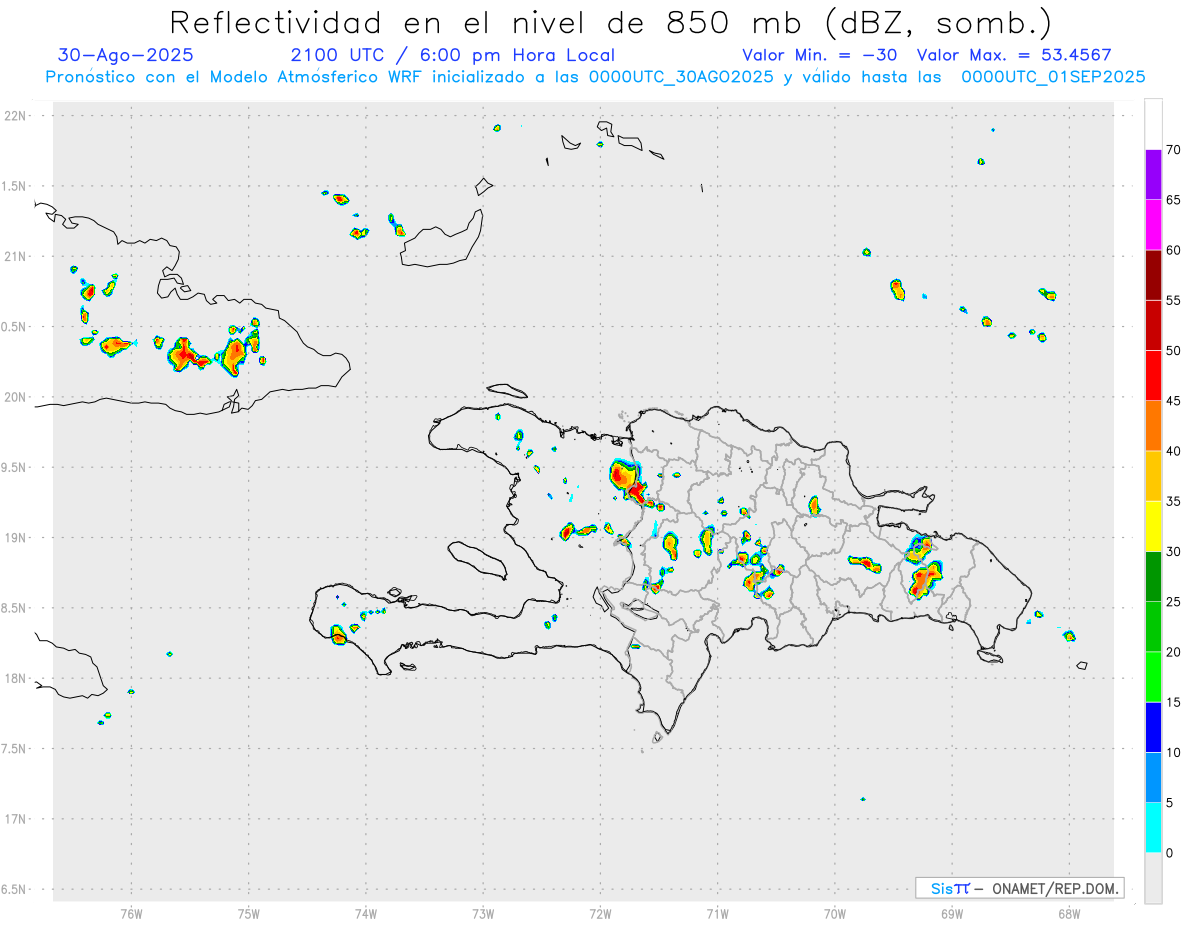Image resolution: width=1200 pixels, height=927 pixels.
Task: Click the colorbar tick label '30'
Action: [x=1174, y=552]
